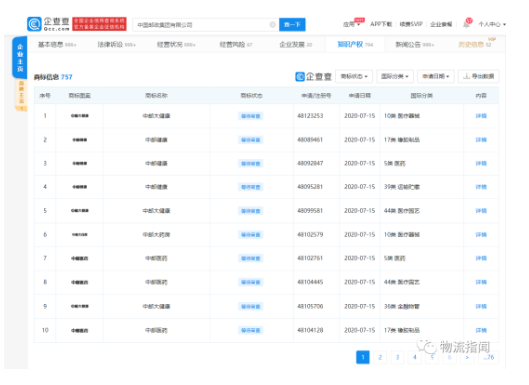Open 详情 link for row 5
The image size is (529, 385).
pyautogui.click(x=481, y=211)
